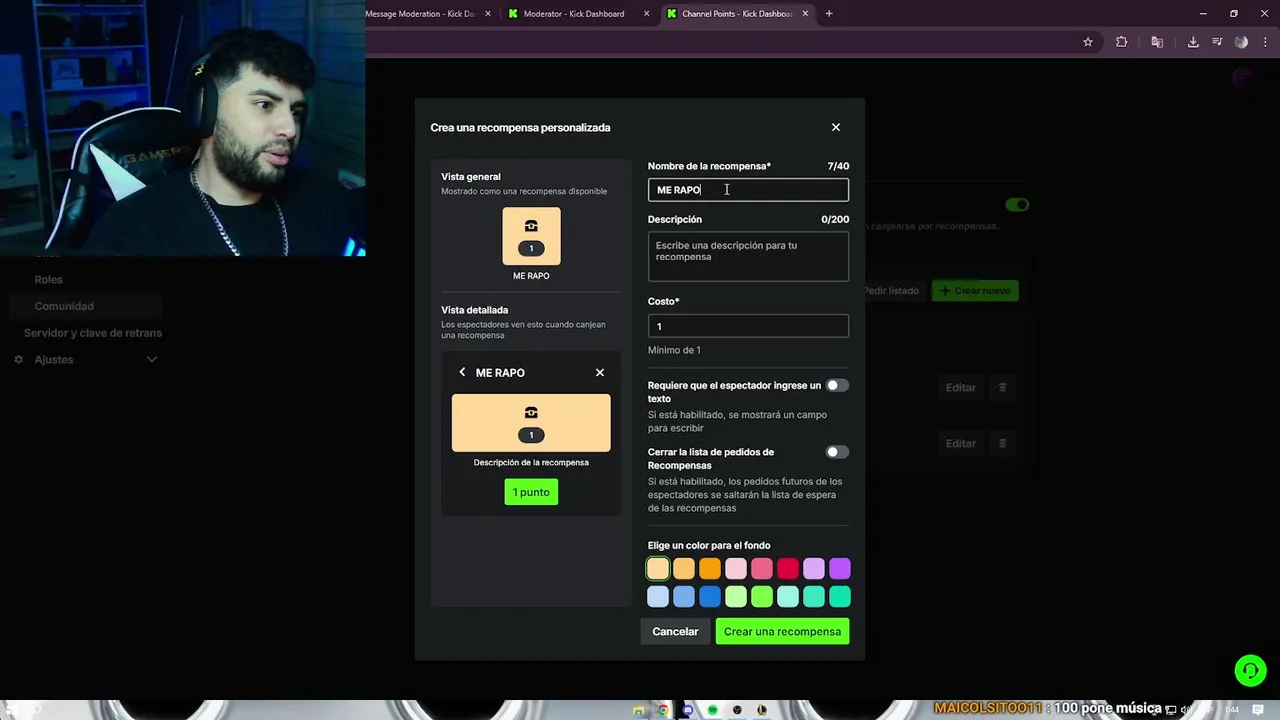The height and width of the screenshot is (720, 1280).
Task: Select the bright green background color
Action: point(762,597)
